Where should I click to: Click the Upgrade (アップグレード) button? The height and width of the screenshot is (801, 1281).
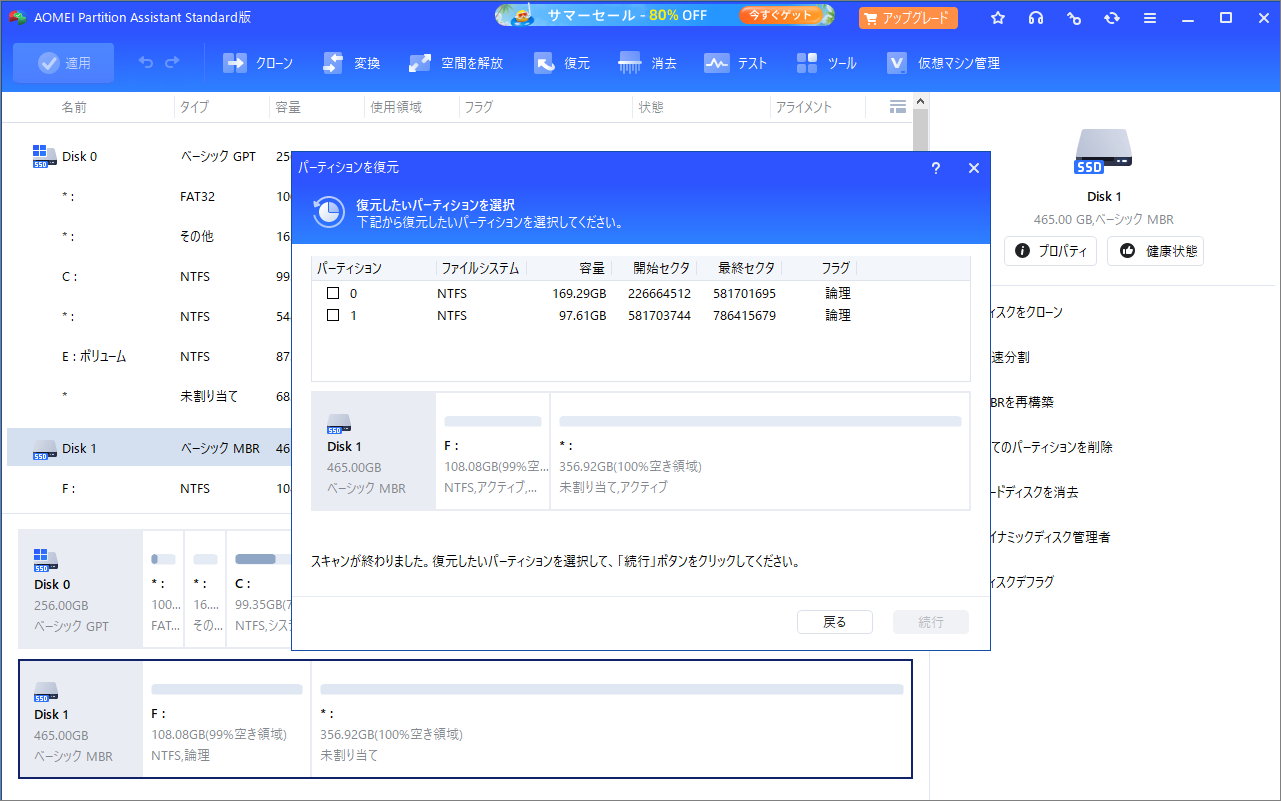(x=908, y=18)
